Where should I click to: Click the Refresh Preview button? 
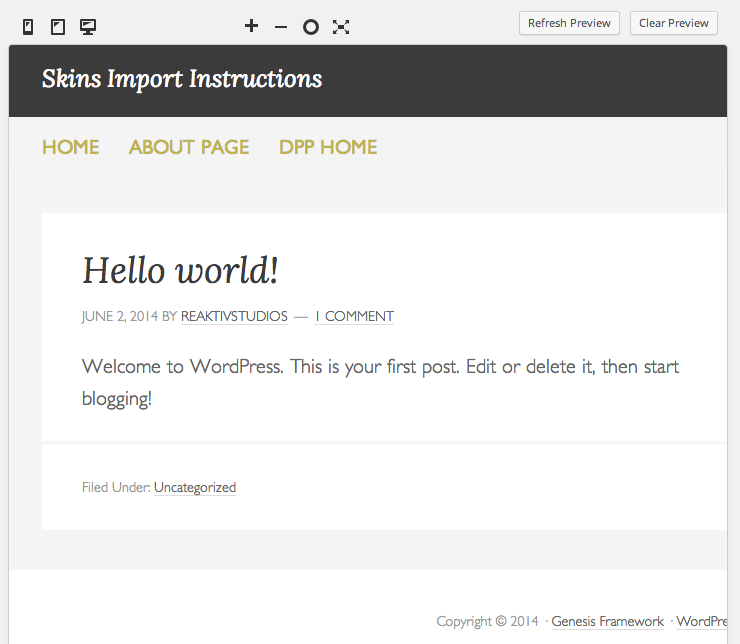click(x=569, y=23)
